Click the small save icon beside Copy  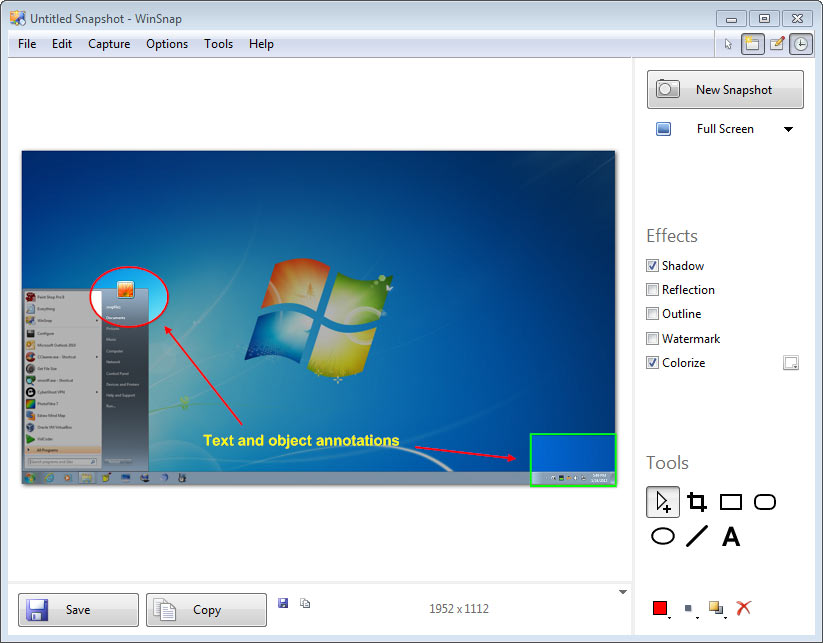(283, 603)
